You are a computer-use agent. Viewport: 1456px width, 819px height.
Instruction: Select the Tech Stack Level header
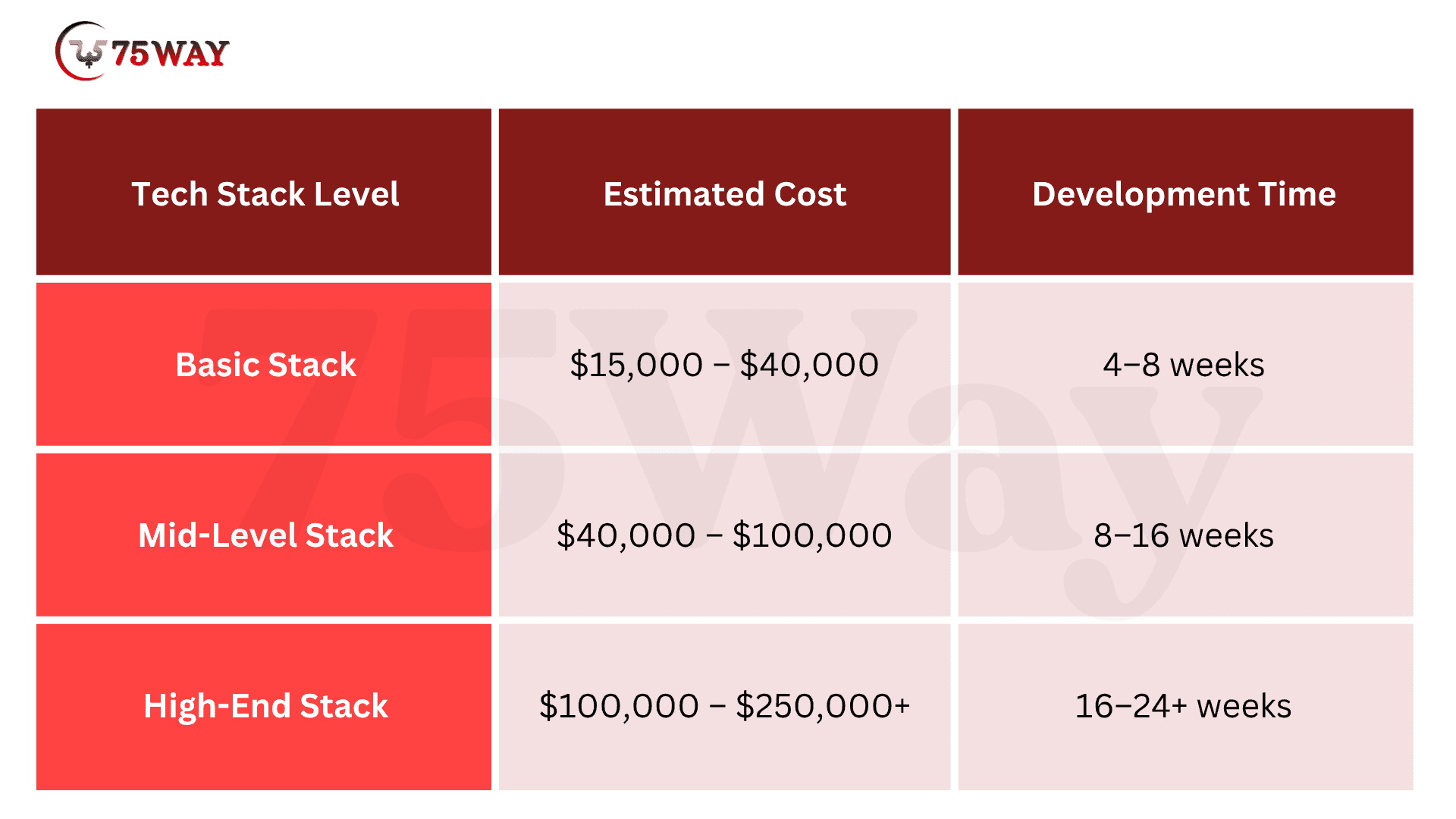(x=265, y=194)
